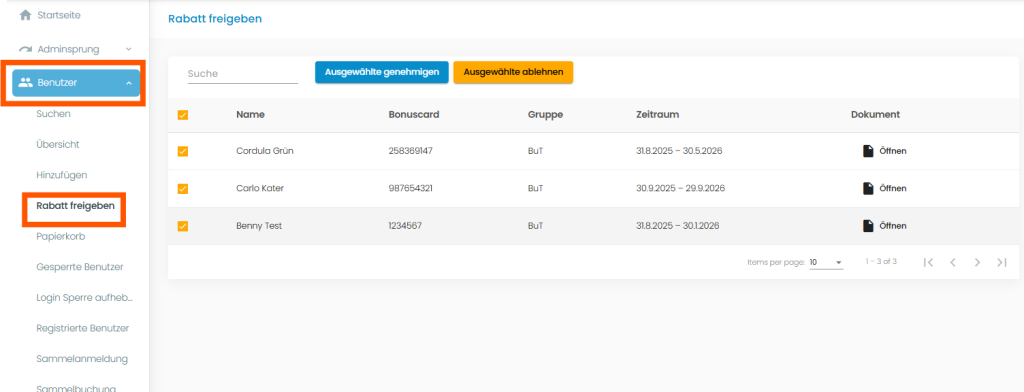Select Suchen in the sidebar

click(x=54, y=114)
